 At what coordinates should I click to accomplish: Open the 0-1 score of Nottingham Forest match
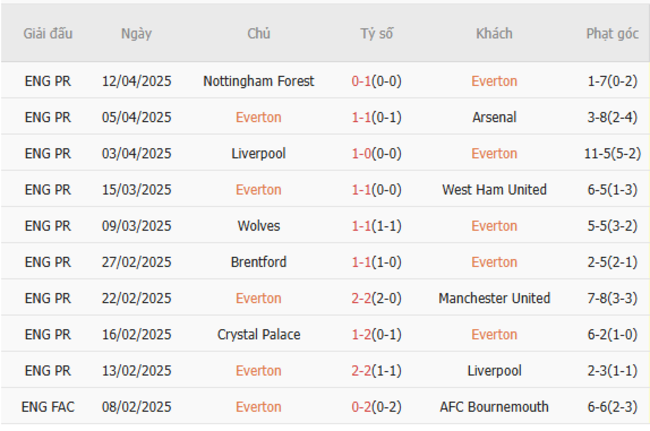coord(361,81)
